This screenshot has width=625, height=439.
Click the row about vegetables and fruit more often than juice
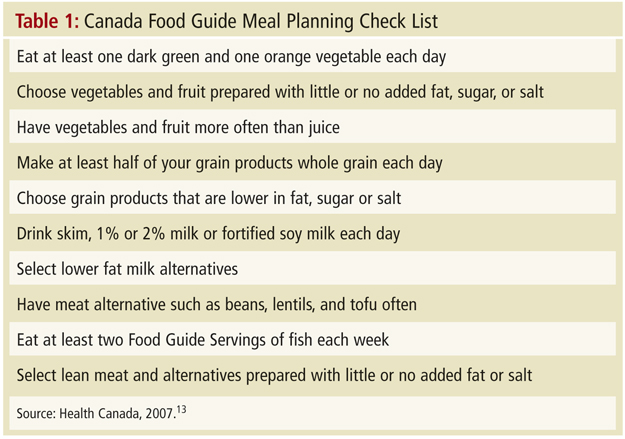[x=312, y=127]
